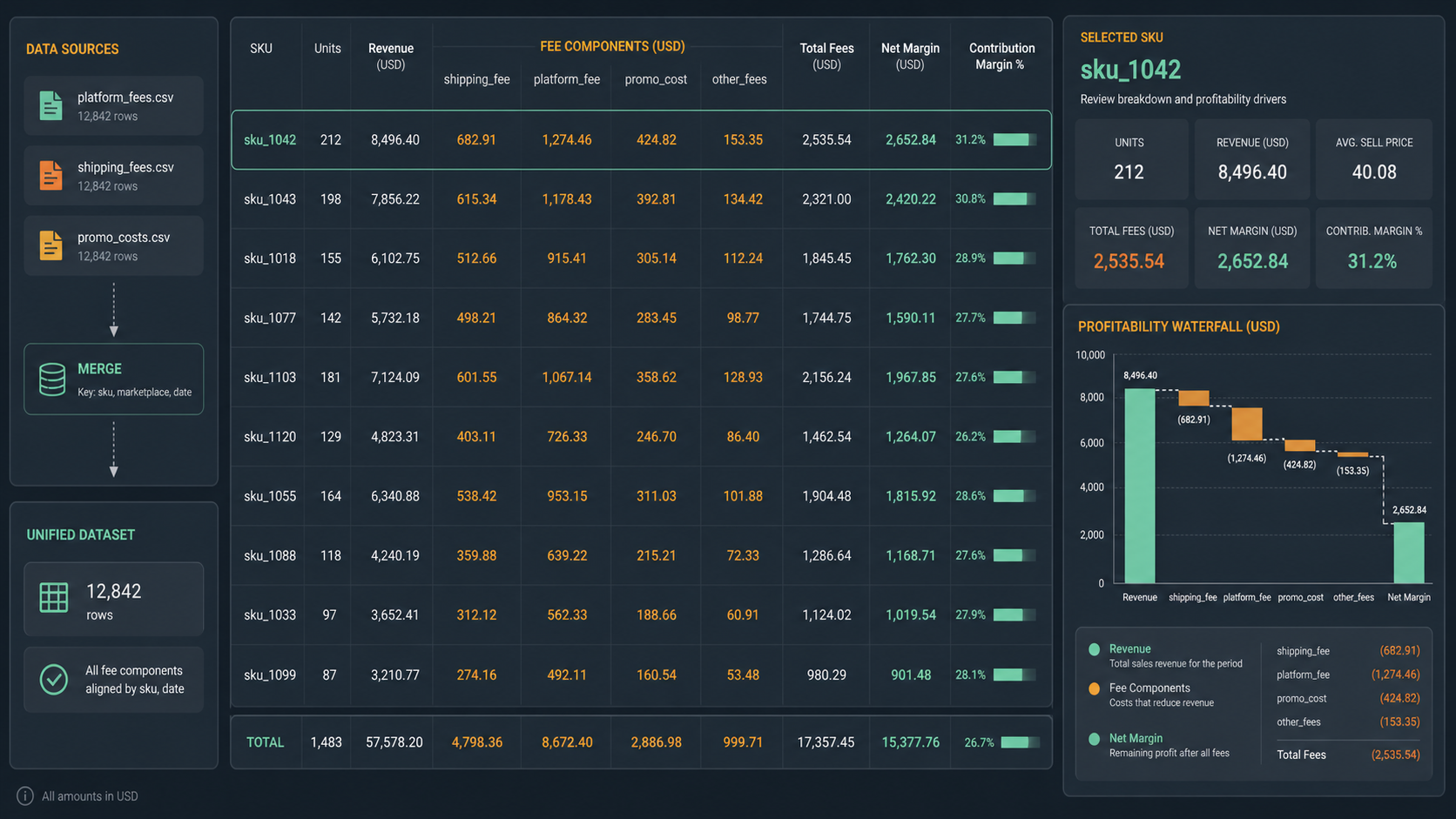This screenshot has height=819, width=1456.
Task: Click the All fee components aligned status card
Action: [x=114, y=680]
